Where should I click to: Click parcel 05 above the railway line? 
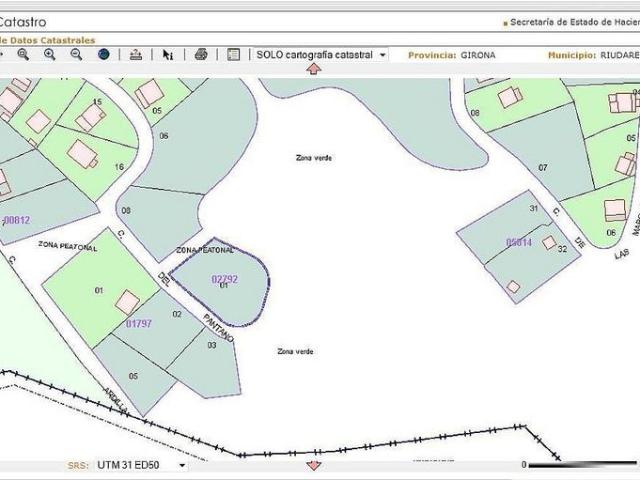pyautogui.click(x=133, y=376)
